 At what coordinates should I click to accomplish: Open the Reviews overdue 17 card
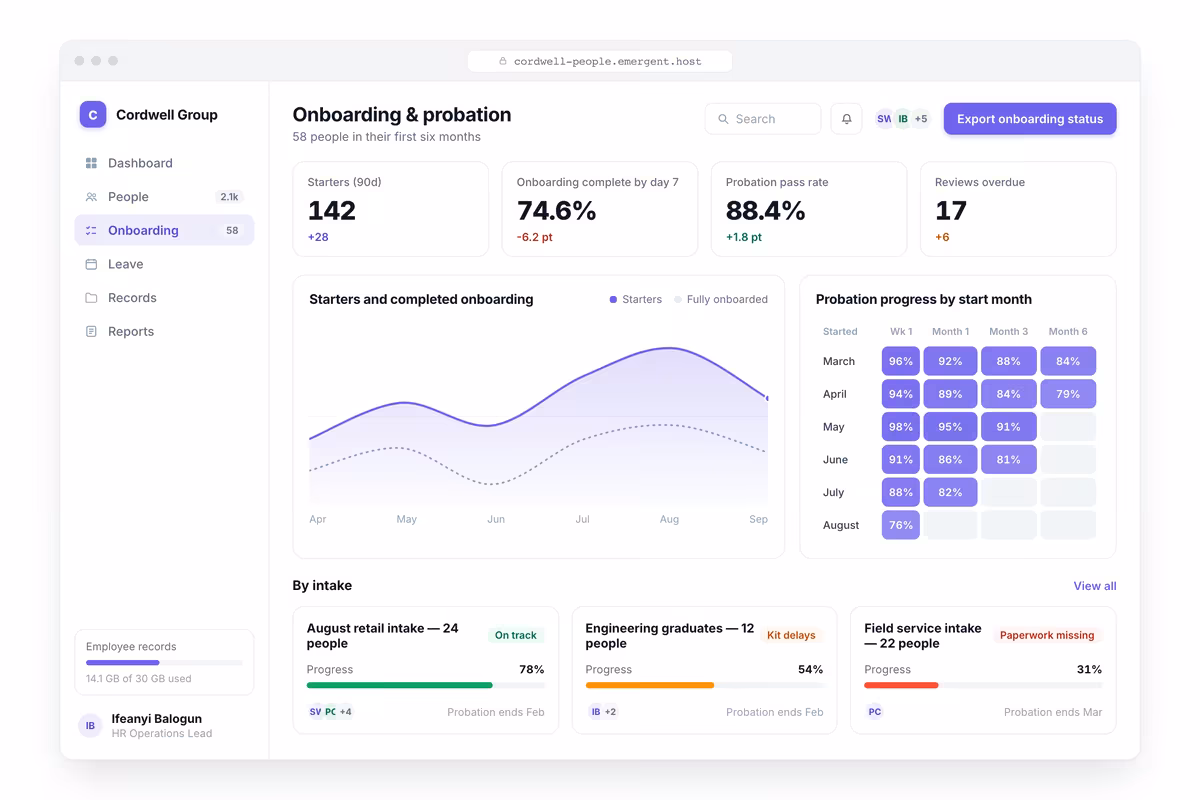pyautogui.click(x=1018, y=209)
